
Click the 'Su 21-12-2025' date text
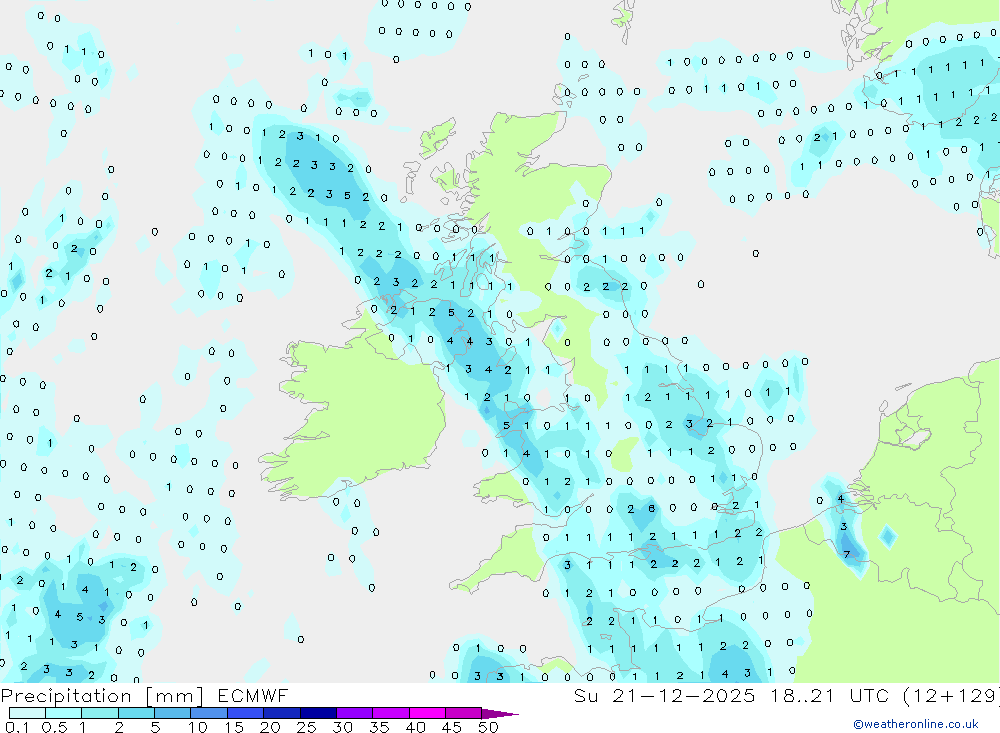pos(664,695)
